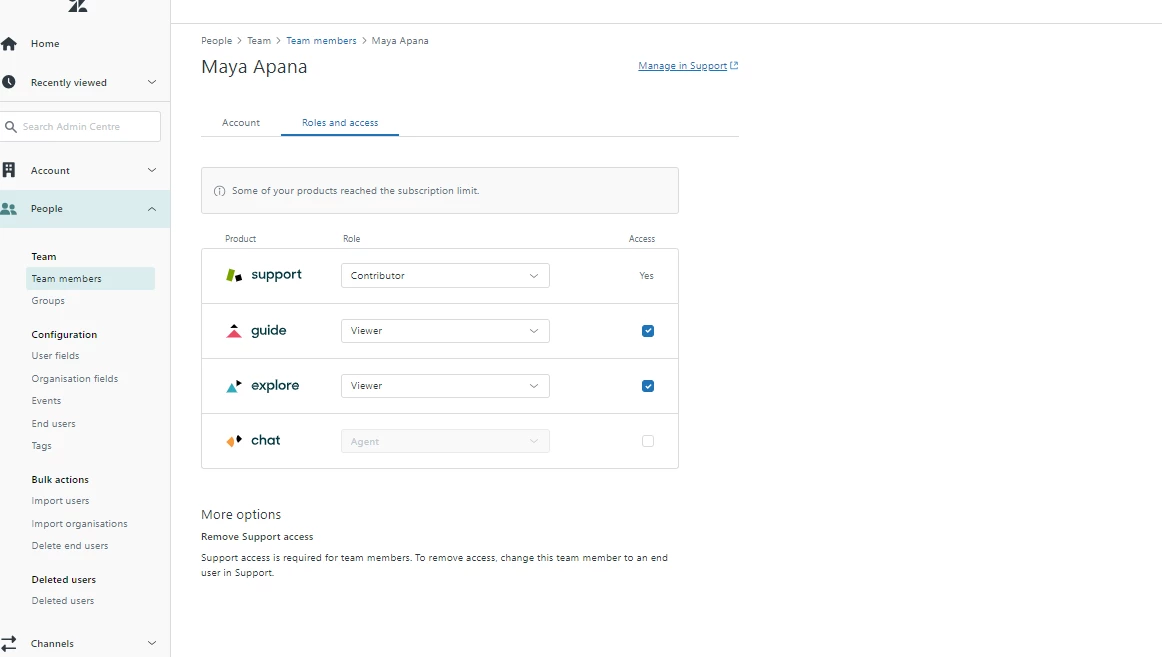This screenshot has height=657, width=1162.
Task: Tick the Chat access checkbox
Action: click(x=648, y=441)
